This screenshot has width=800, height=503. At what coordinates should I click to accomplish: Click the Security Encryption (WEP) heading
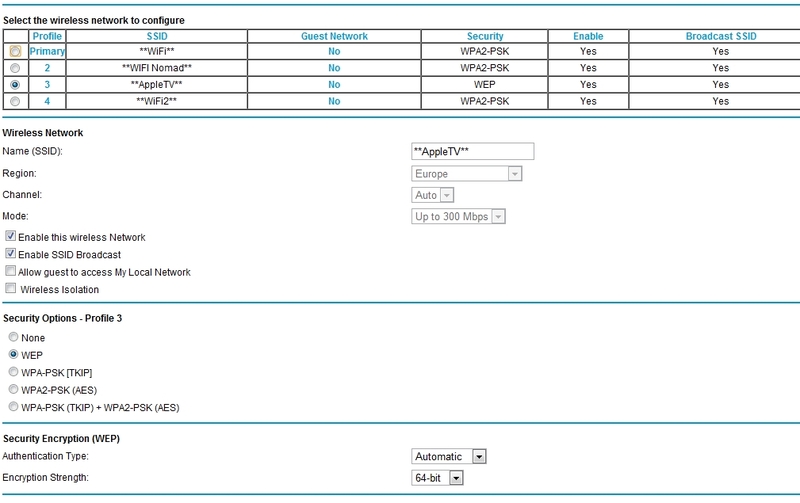[61, 439]
